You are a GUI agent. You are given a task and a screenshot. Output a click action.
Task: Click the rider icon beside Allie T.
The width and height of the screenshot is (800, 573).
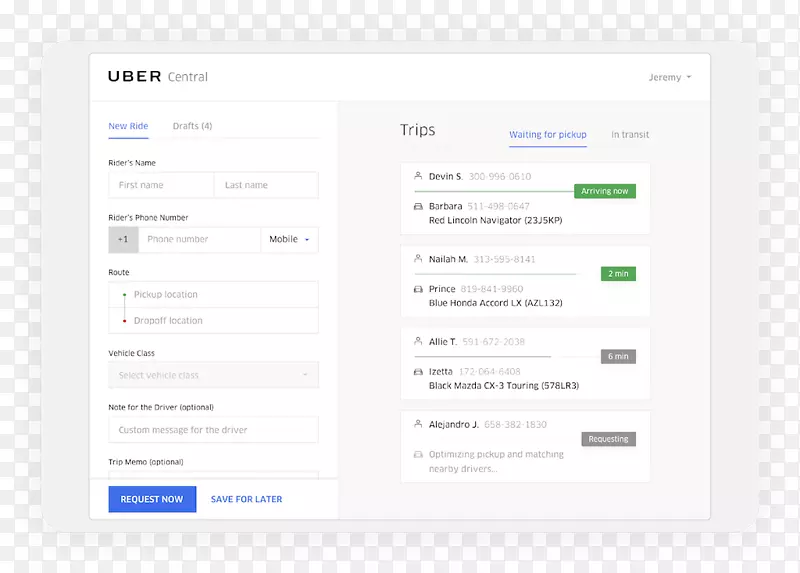418,341
